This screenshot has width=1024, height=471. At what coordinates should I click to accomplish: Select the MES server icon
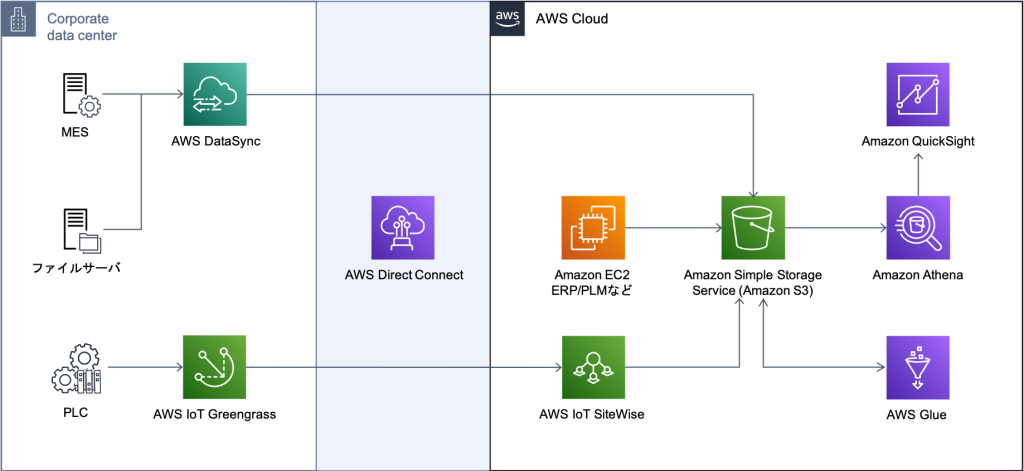click(x=81, y=95)
